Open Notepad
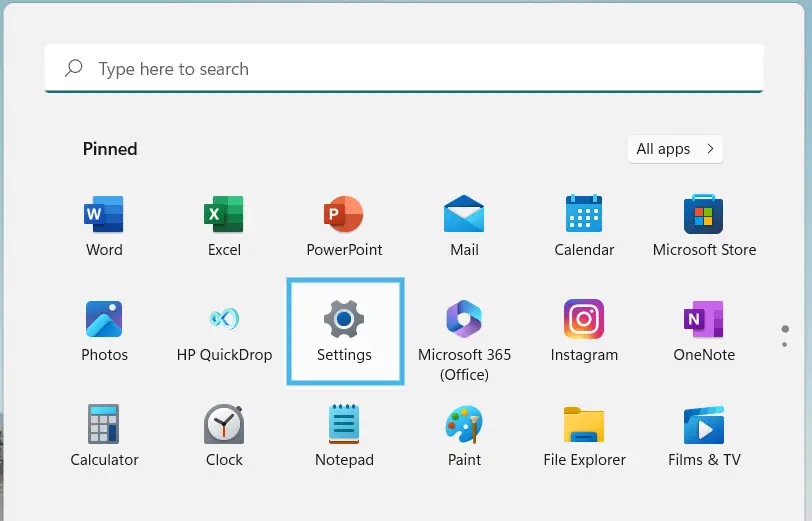 pos(344,436)
